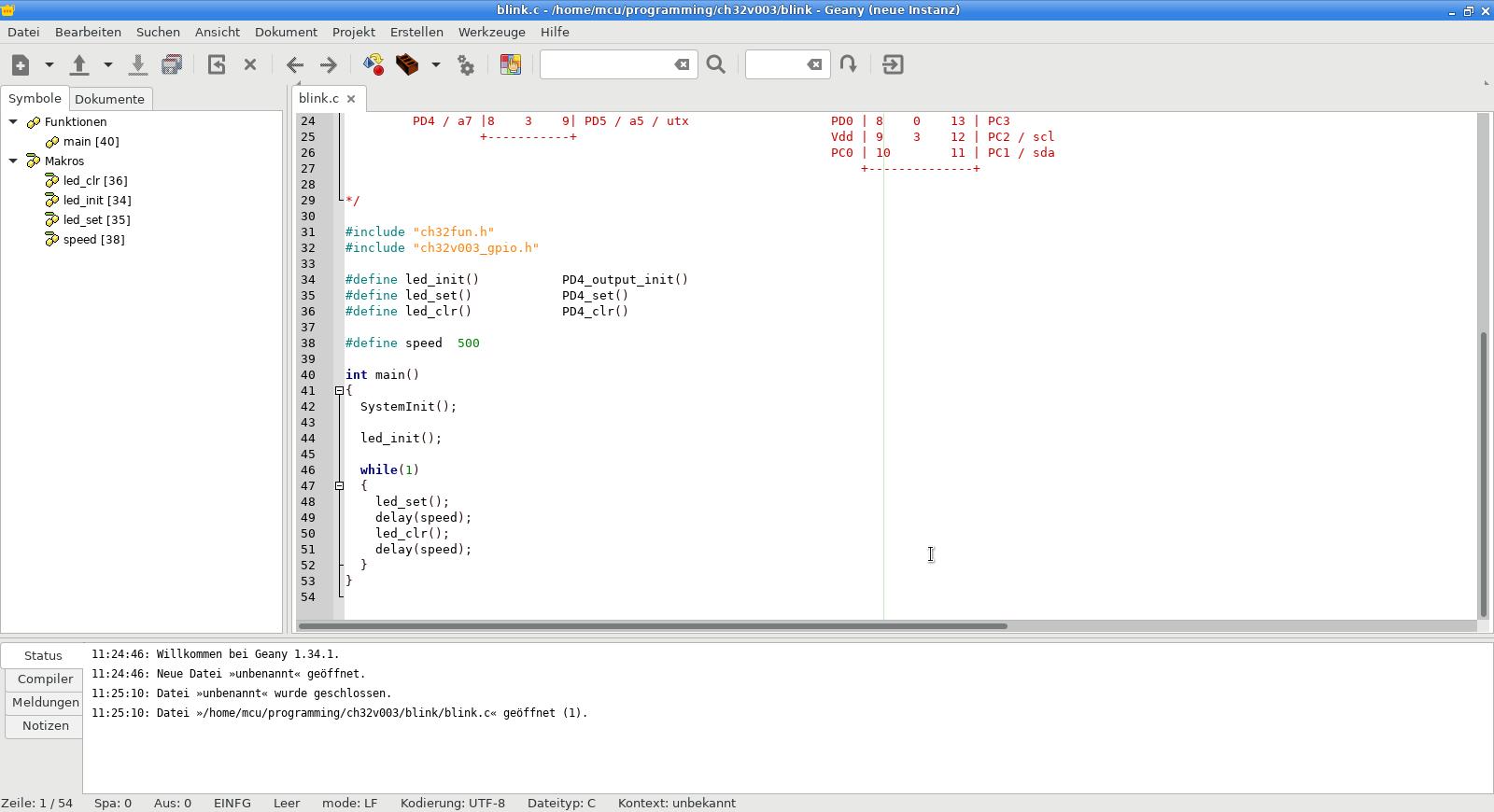The image size is (1494, 812).
Task: Close the blink.c document tab
Action: click(351, 99)
